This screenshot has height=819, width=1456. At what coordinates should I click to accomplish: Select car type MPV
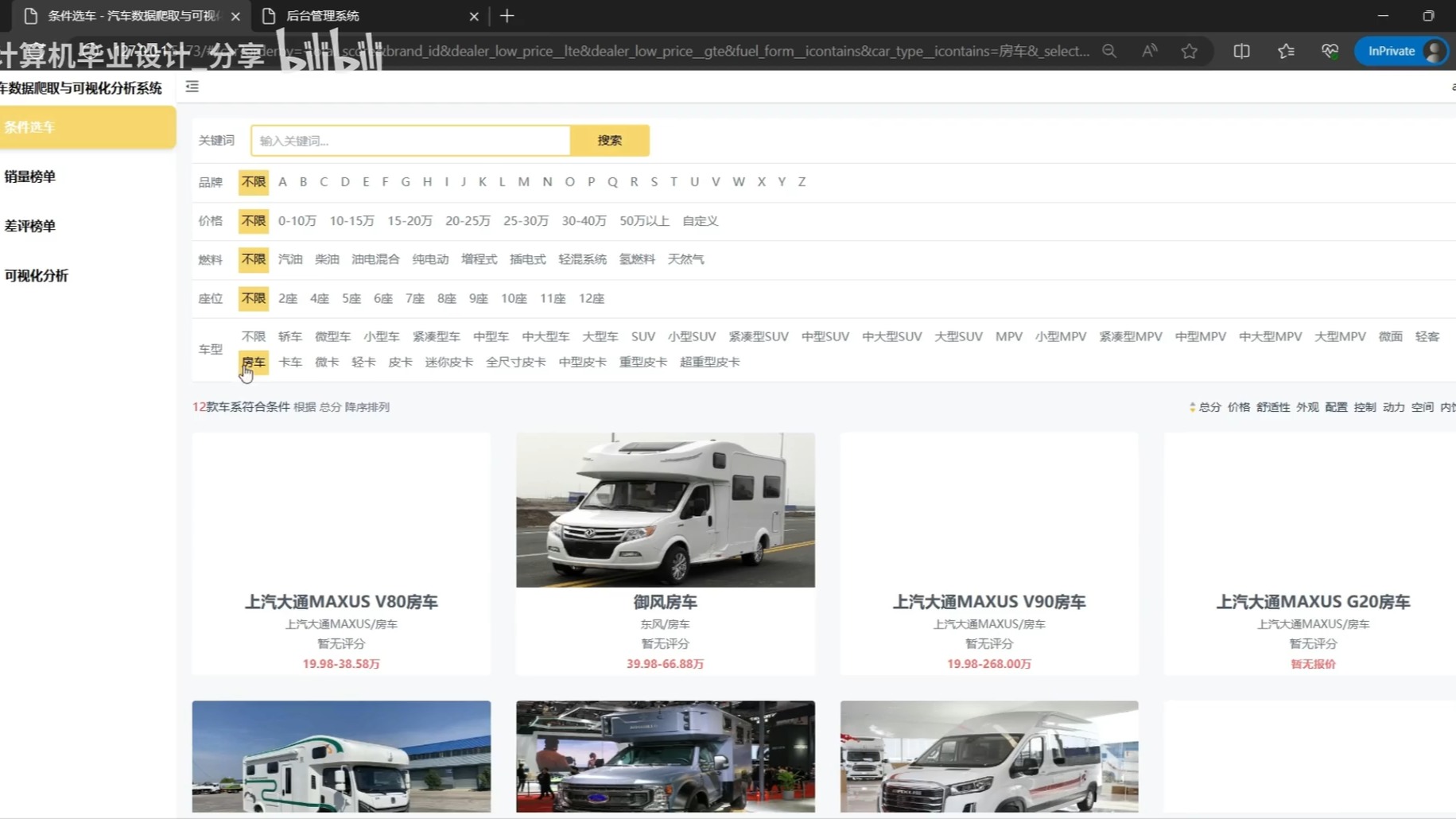[x=1009, y=337]
